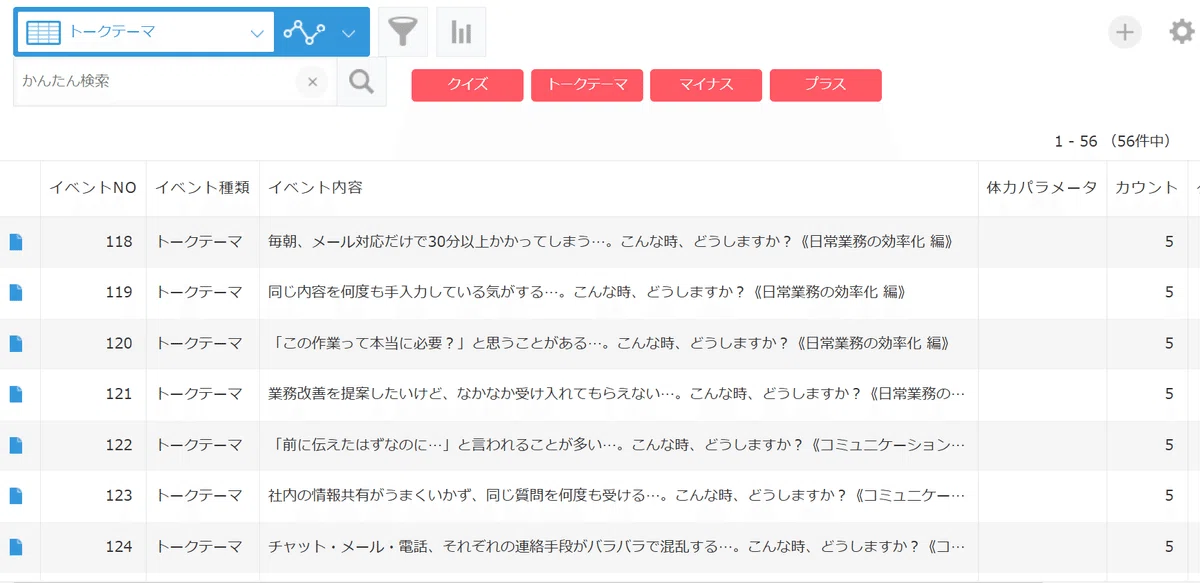Image resolution: width=1200 pixels, height=583 pixels.
Task: Expand the graph view chevron dropdown
Action: coord(348,32)
